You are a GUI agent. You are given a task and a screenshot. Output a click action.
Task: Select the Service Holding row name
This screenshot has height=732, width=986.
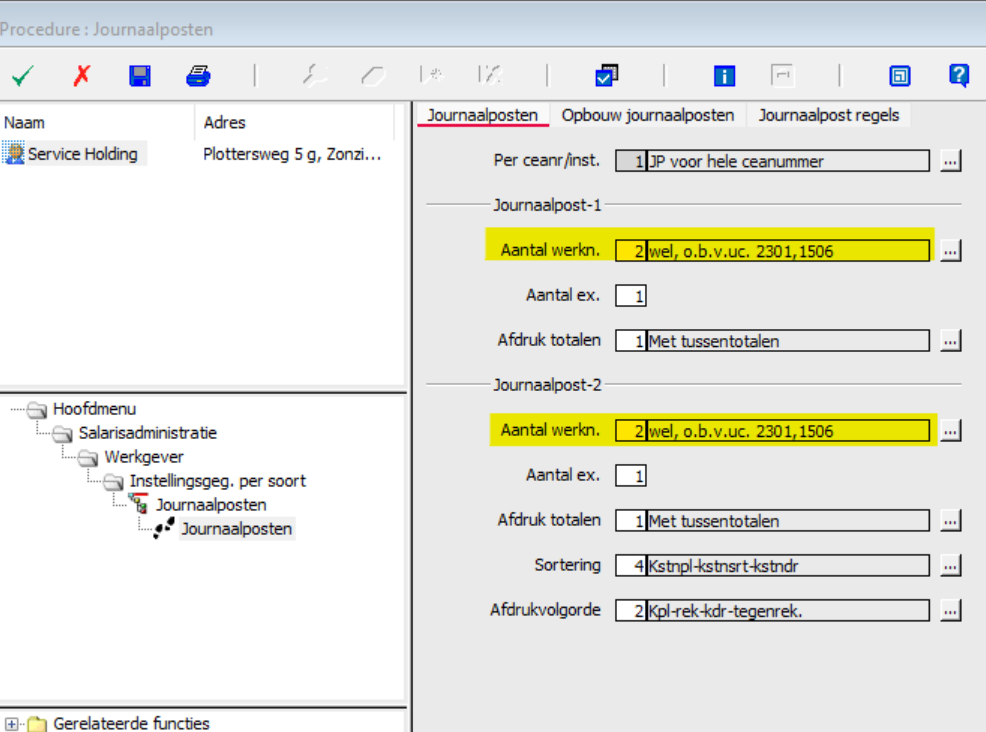click(82, 154)
